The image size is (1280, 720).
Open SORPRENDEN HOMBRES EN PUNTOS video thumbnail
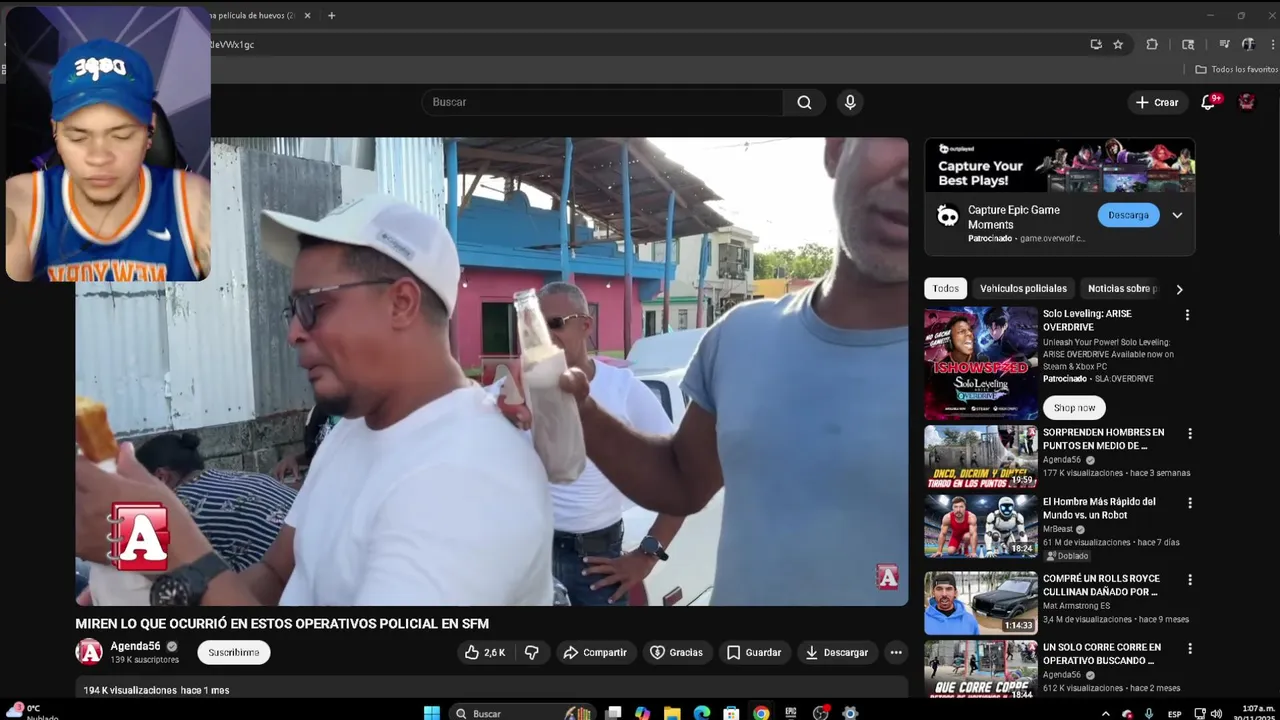tap(981, 457)
